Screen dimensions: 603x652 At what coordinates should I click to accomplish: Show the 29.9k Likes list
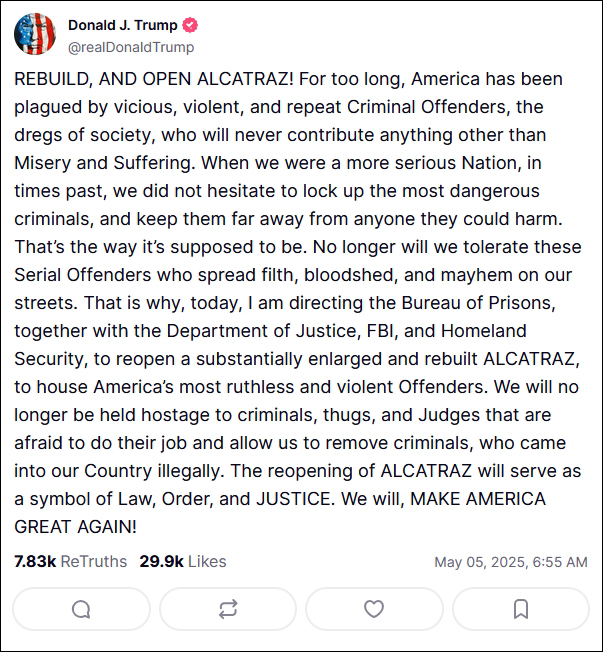coord(183,561)
